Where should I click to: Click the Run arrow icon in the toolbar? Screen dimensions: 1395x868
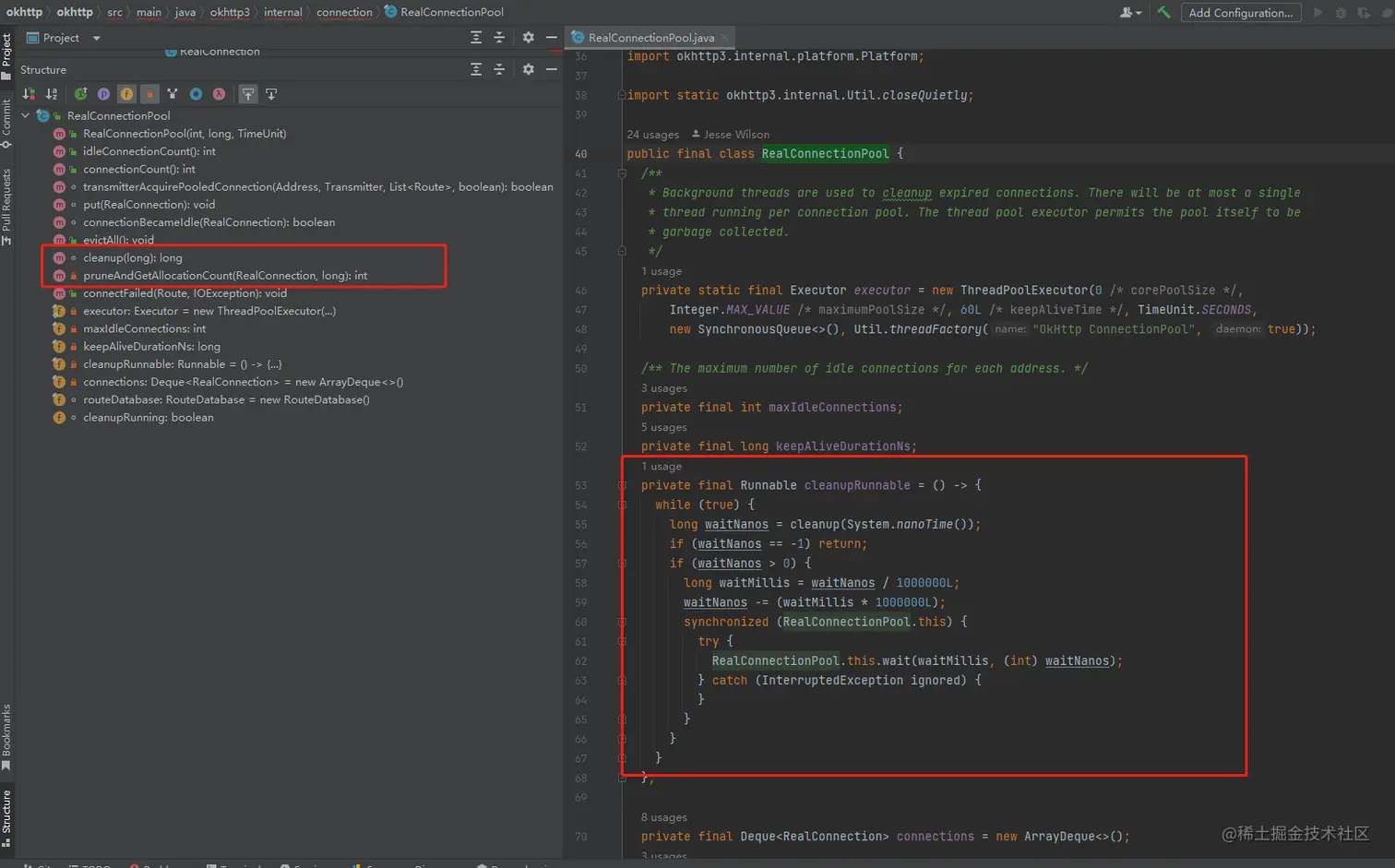point(1318,12)
